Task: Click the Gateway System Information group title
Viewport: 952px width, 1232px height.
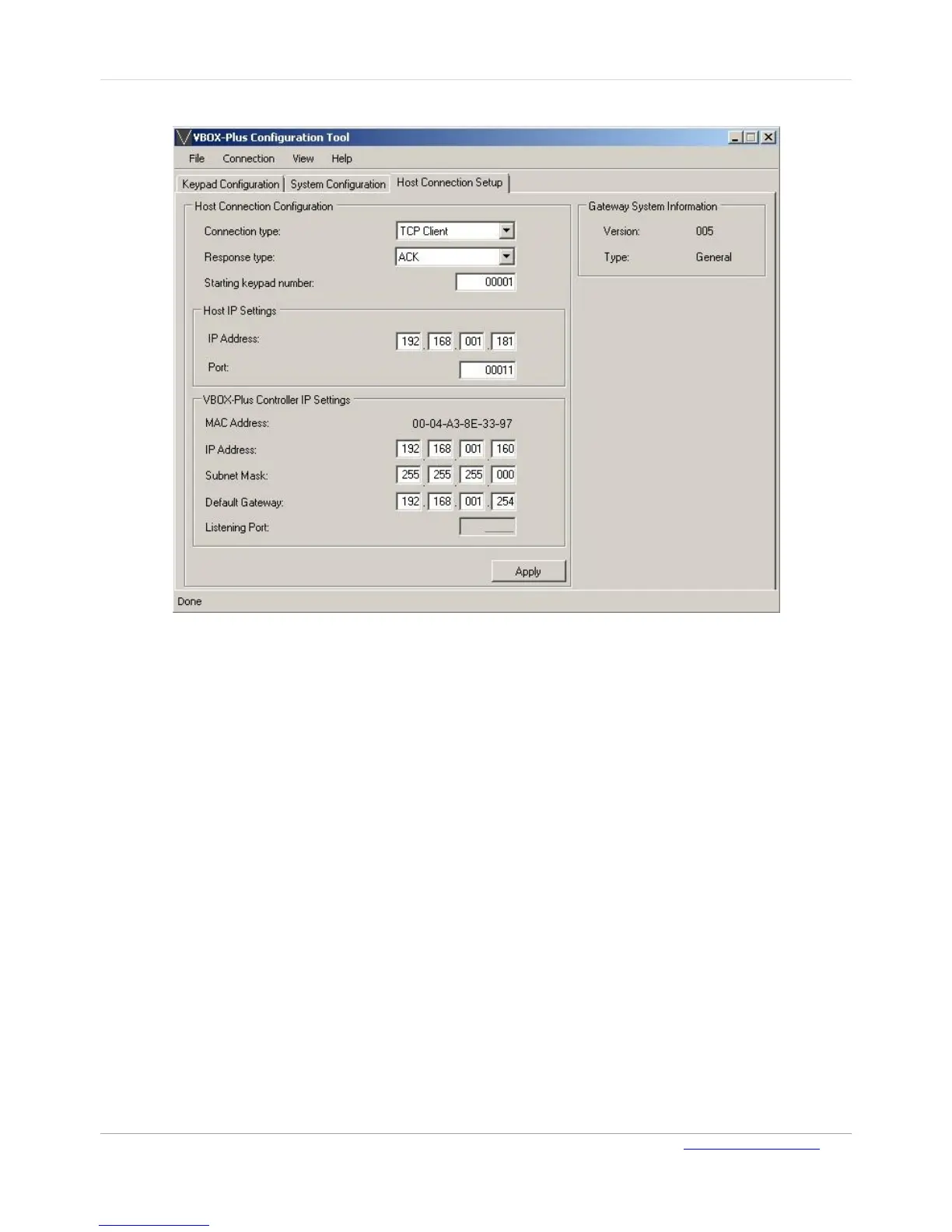Action: pos(653,206)
